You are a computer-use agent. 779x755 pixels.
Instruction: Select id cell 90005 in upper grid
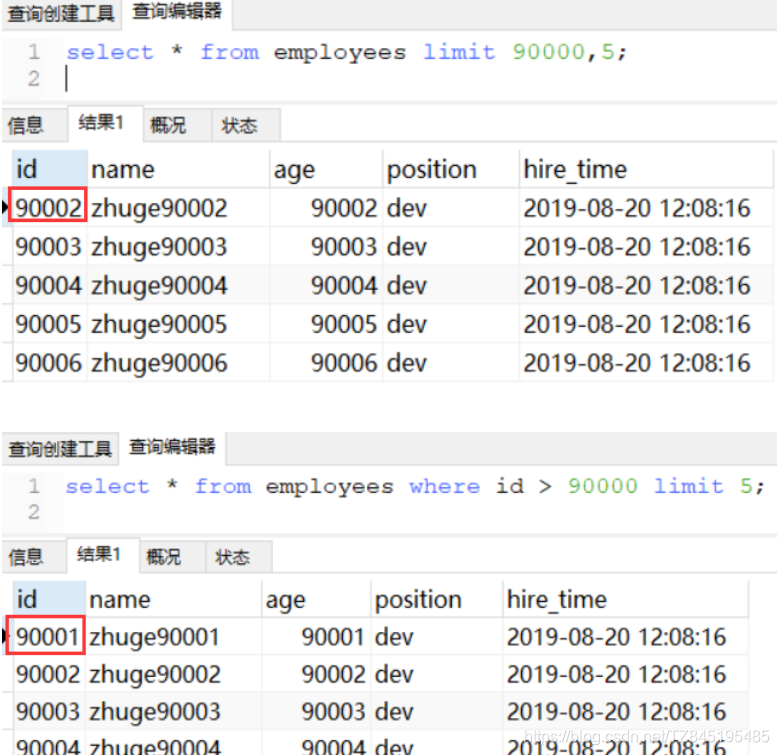pos(48,324)
